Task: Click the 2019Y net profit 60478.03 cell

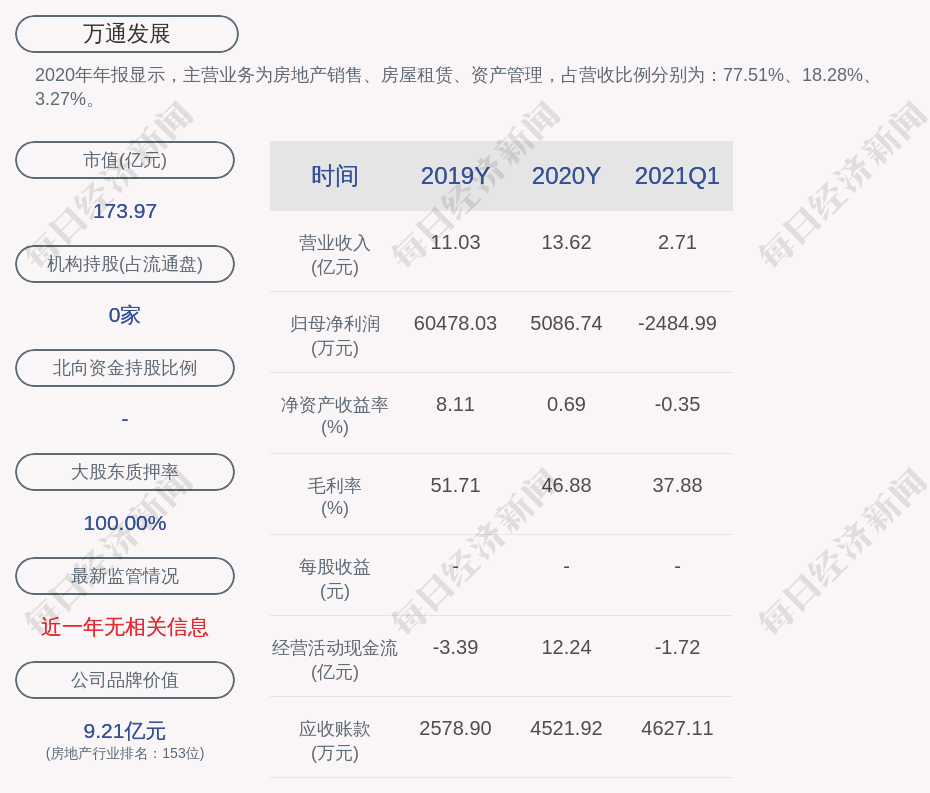Action: tap(455, 324)
